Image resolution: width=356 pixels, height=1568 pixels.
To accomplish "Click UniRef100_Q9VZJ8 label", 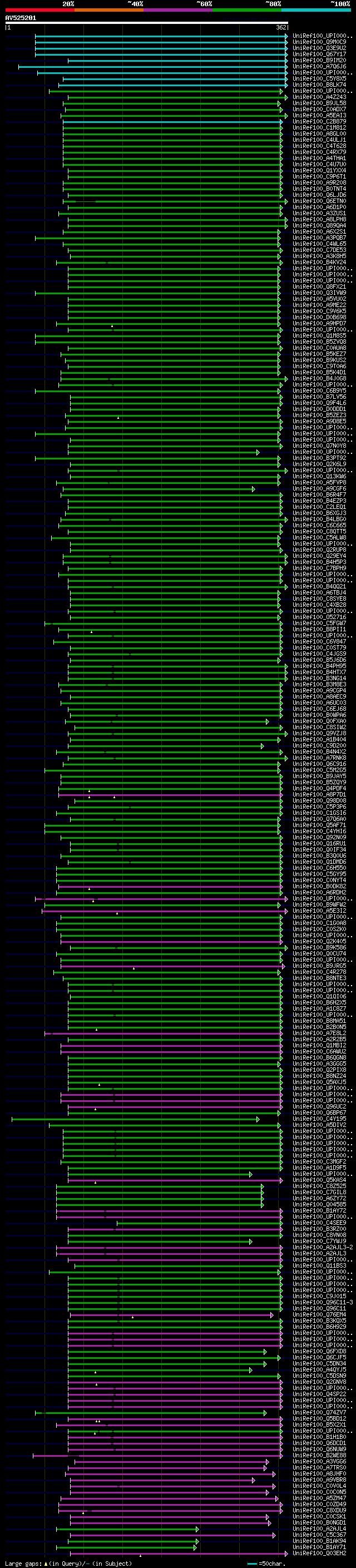I will coord(319,734).
